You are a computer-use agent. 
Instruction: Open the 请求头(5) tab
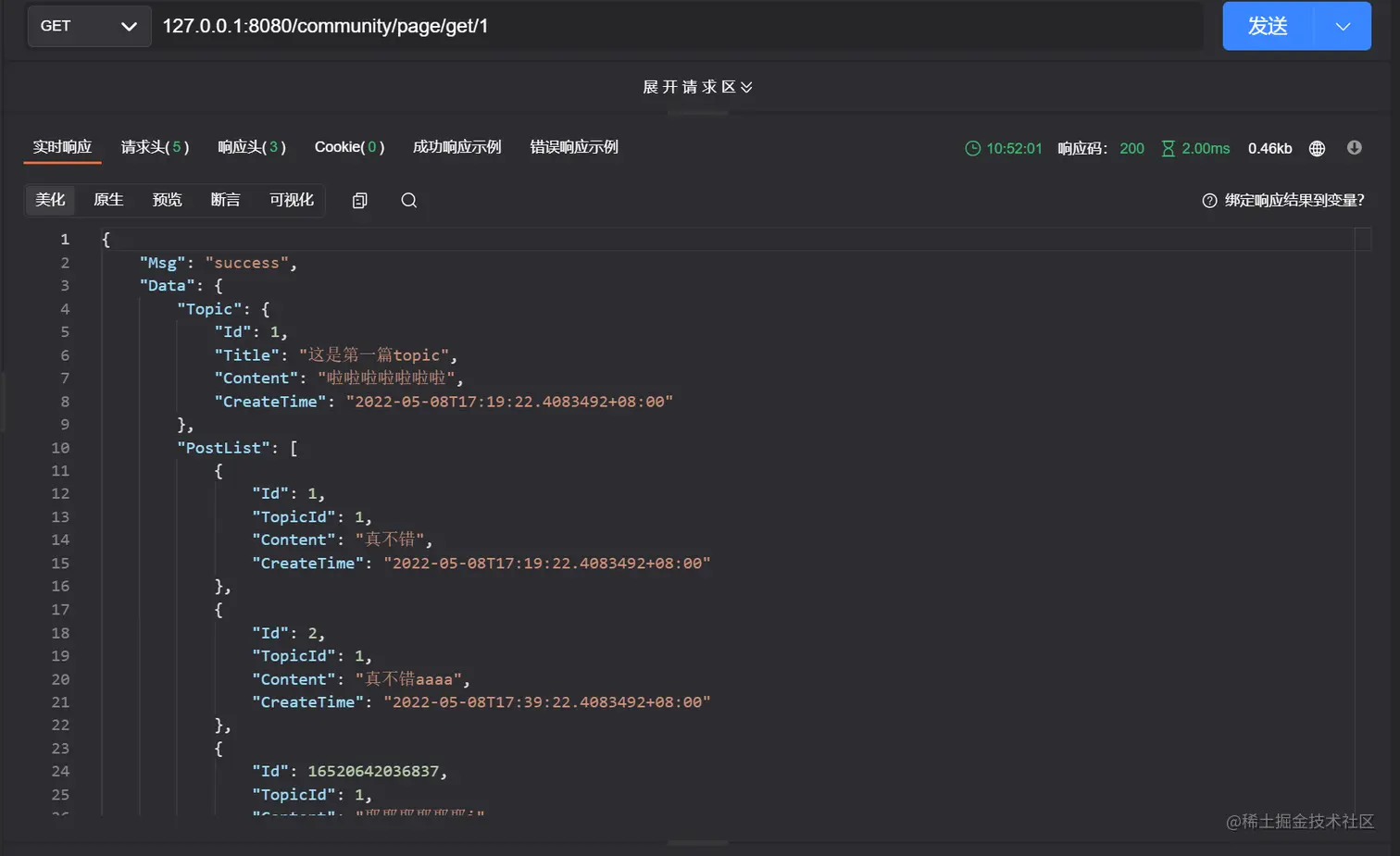pos(155,147)
